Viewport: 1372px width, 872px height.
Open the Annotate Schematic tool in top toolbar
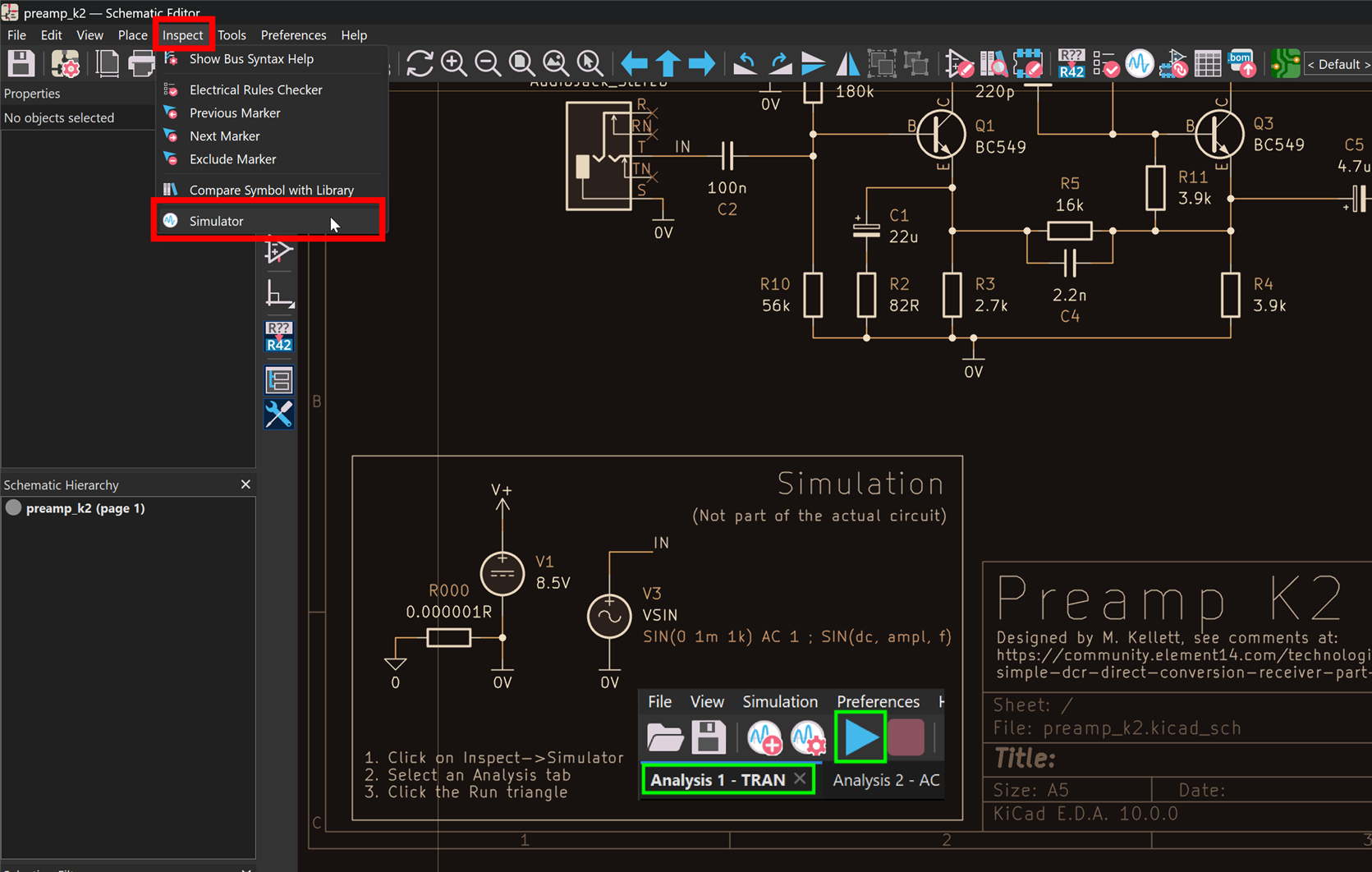[x=1071, y=63]
